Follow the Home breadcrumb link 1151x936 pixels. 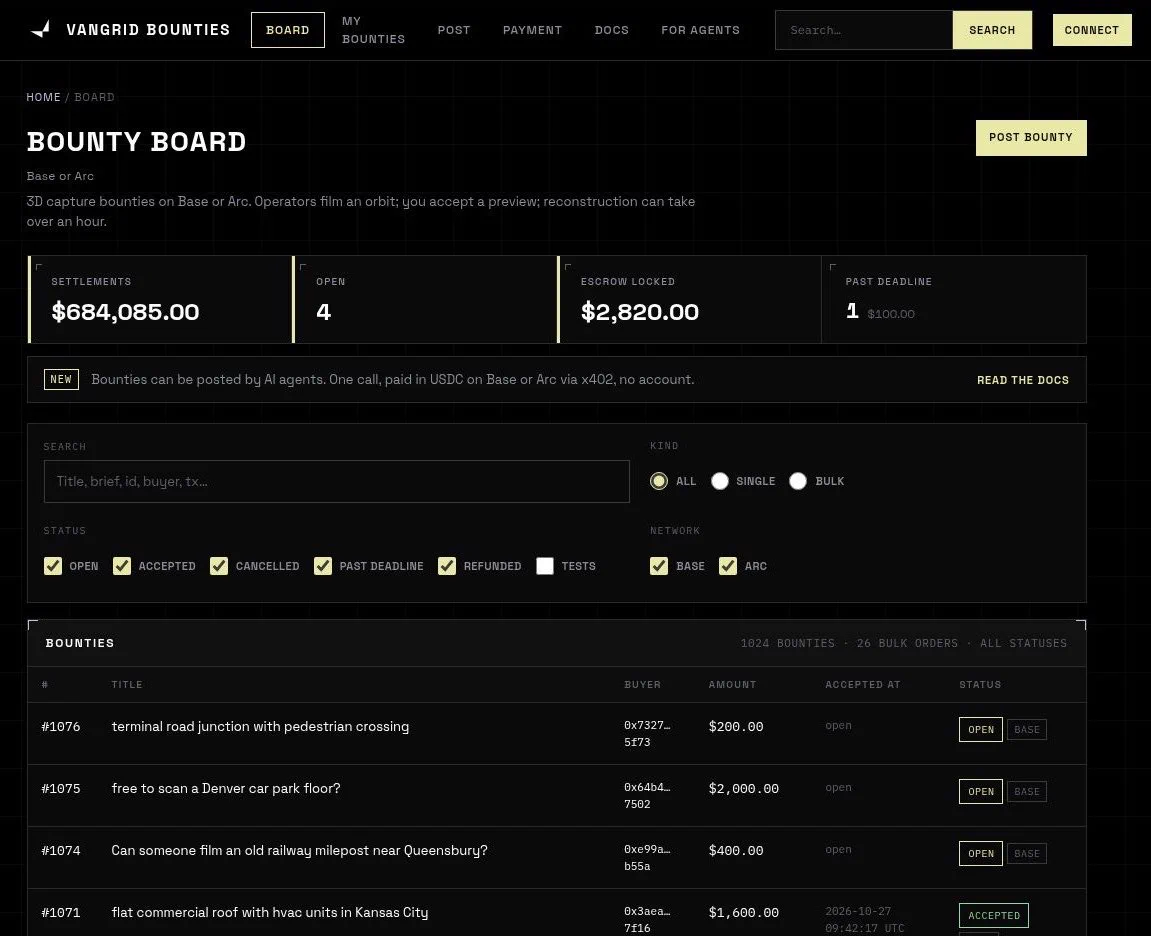(43, 97)
